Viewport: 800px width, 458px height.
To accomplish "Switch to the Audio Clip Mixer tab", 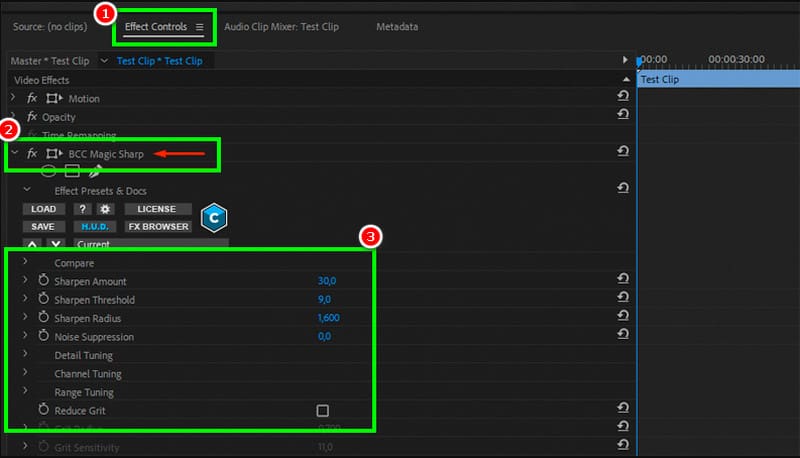I will 281,27.
